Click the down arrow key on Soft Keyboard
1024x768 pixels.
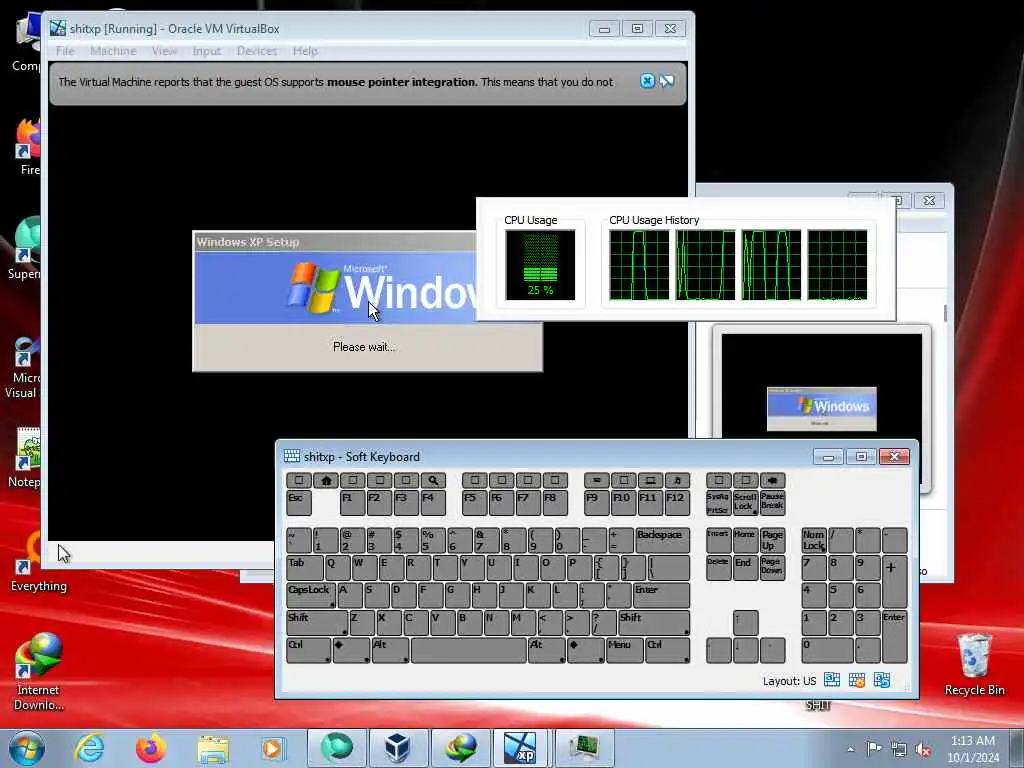click(x=745, y=650)
